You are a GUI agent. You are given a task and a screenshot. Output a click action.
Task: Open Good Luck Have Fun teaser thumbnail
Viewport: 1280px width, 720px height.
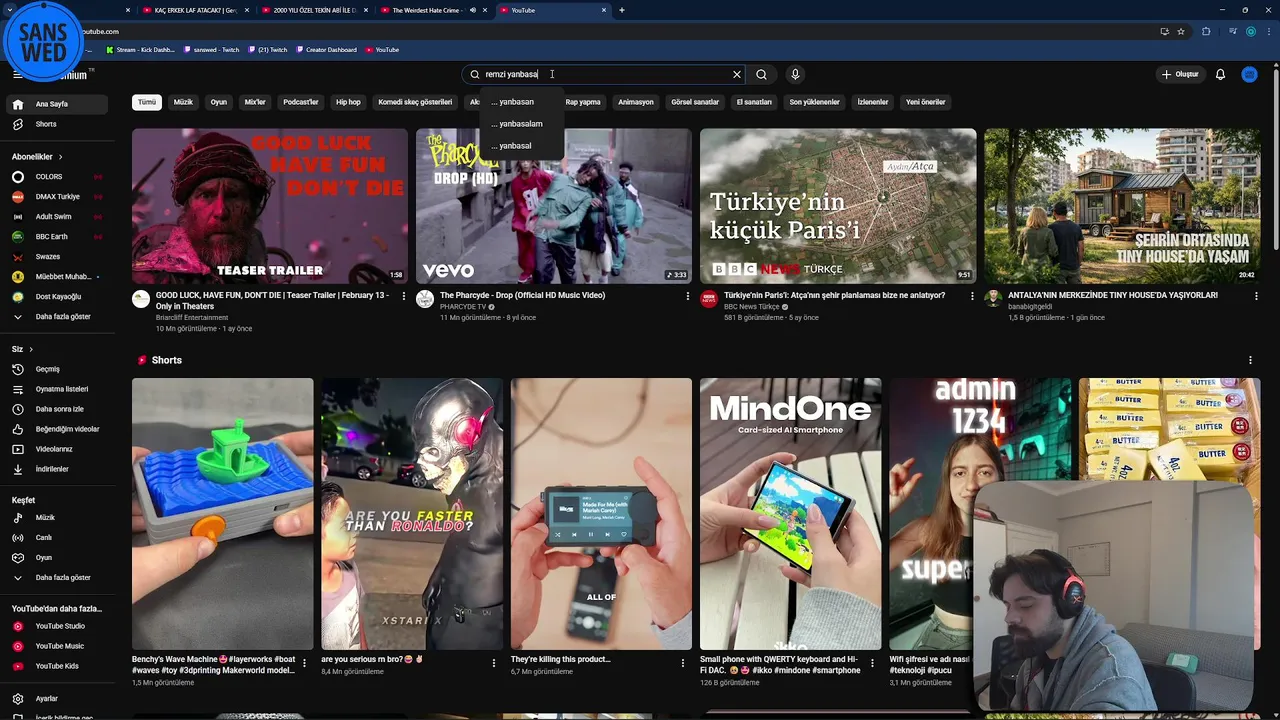[x=270, y=206]
